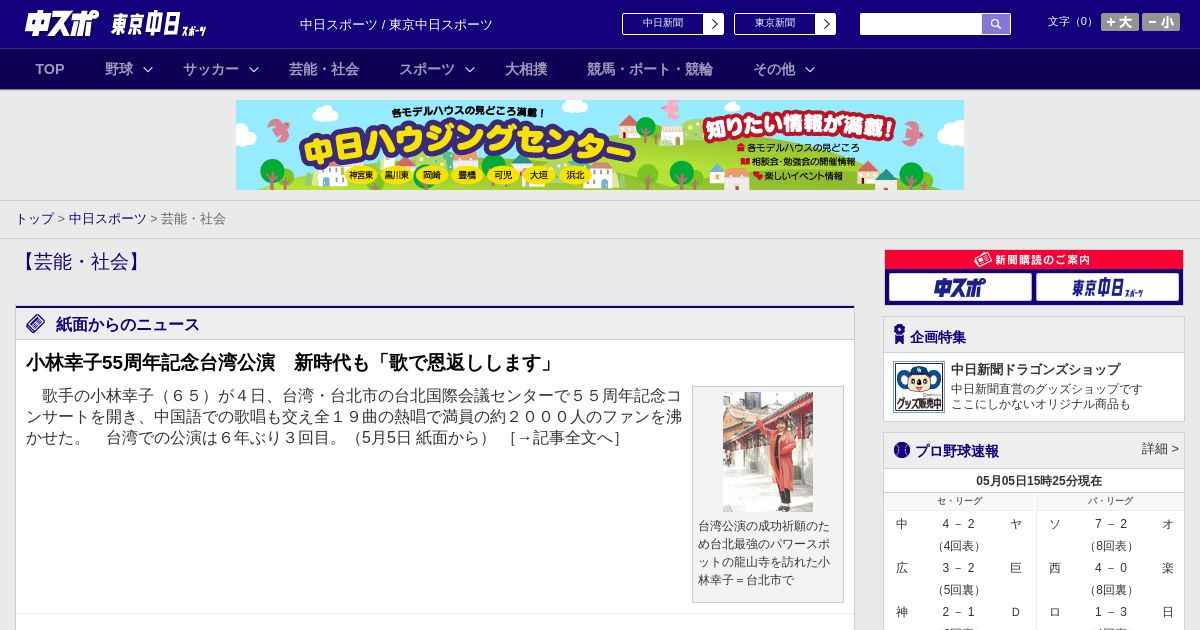Expand the スポーツ dropdown chevron

point(470,69)
